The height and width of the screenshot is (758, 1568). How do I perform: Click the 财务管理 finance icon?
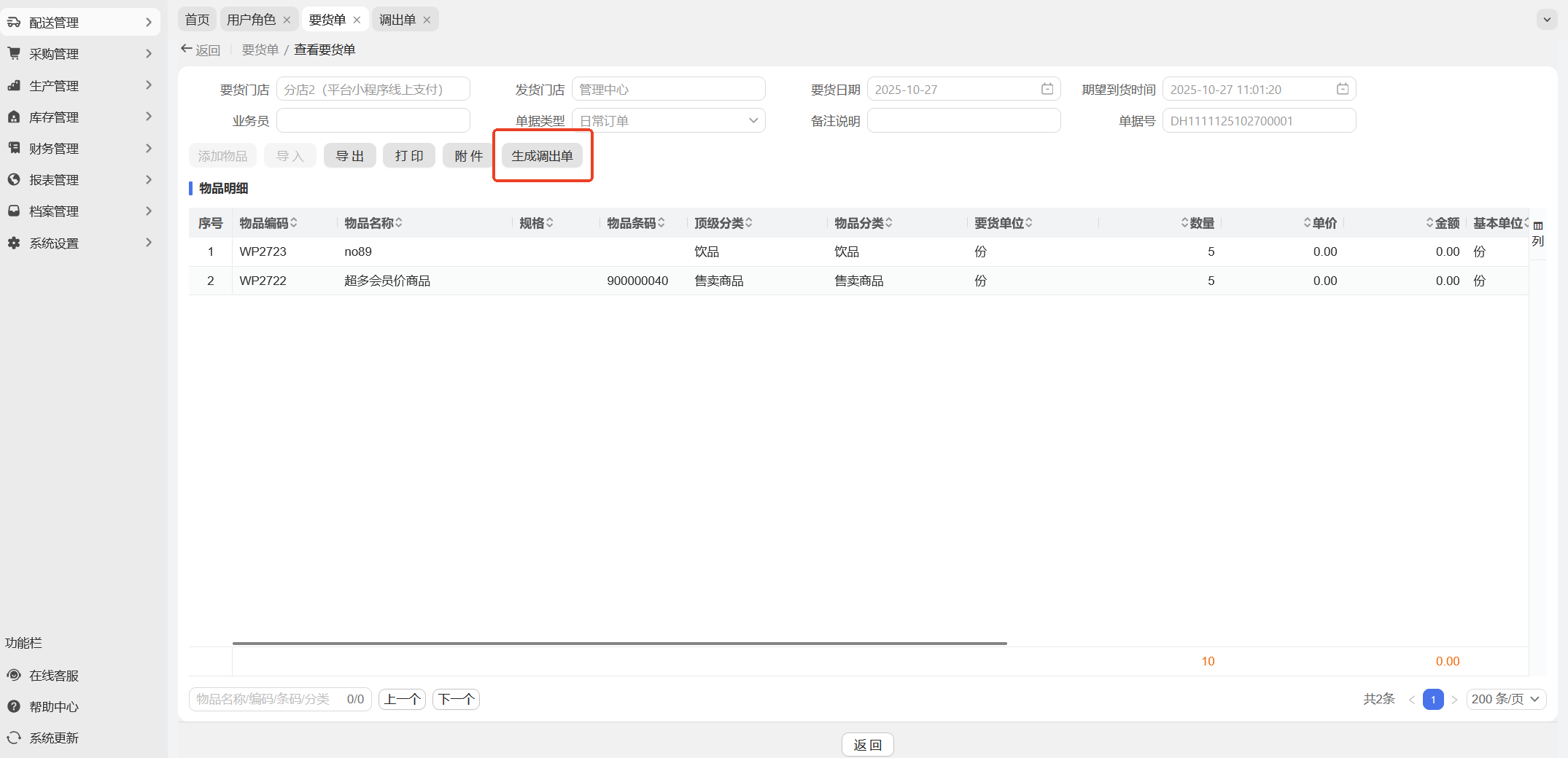pyautogui.click(x=14, y=148)
